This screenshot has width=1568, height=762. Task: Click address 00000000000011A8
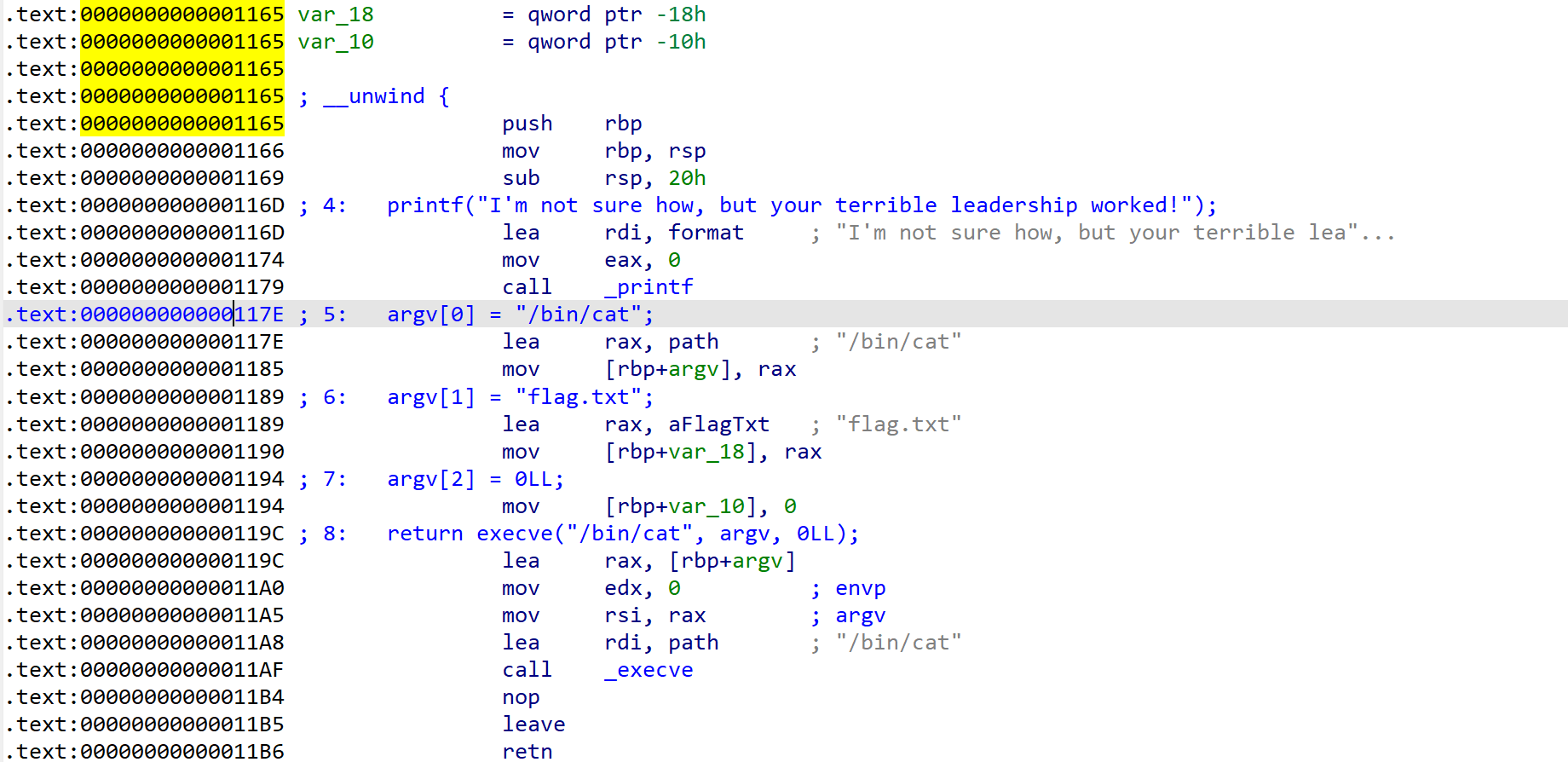pyautogui.click(x=182, y=643)
